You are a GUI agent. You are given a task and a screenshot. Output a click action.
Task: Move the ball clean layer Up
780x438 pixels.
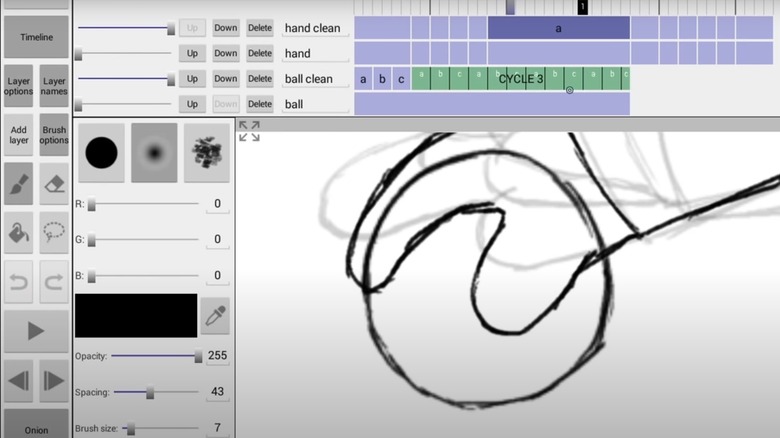pos(192,79)
